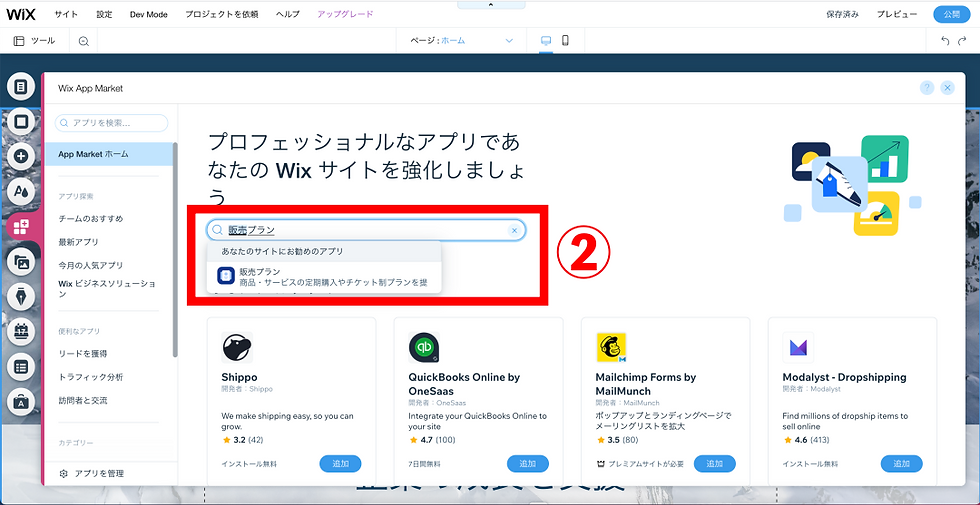
Task: Click アプリを管理 at sidebar bottom
Action: pos(91,474)
